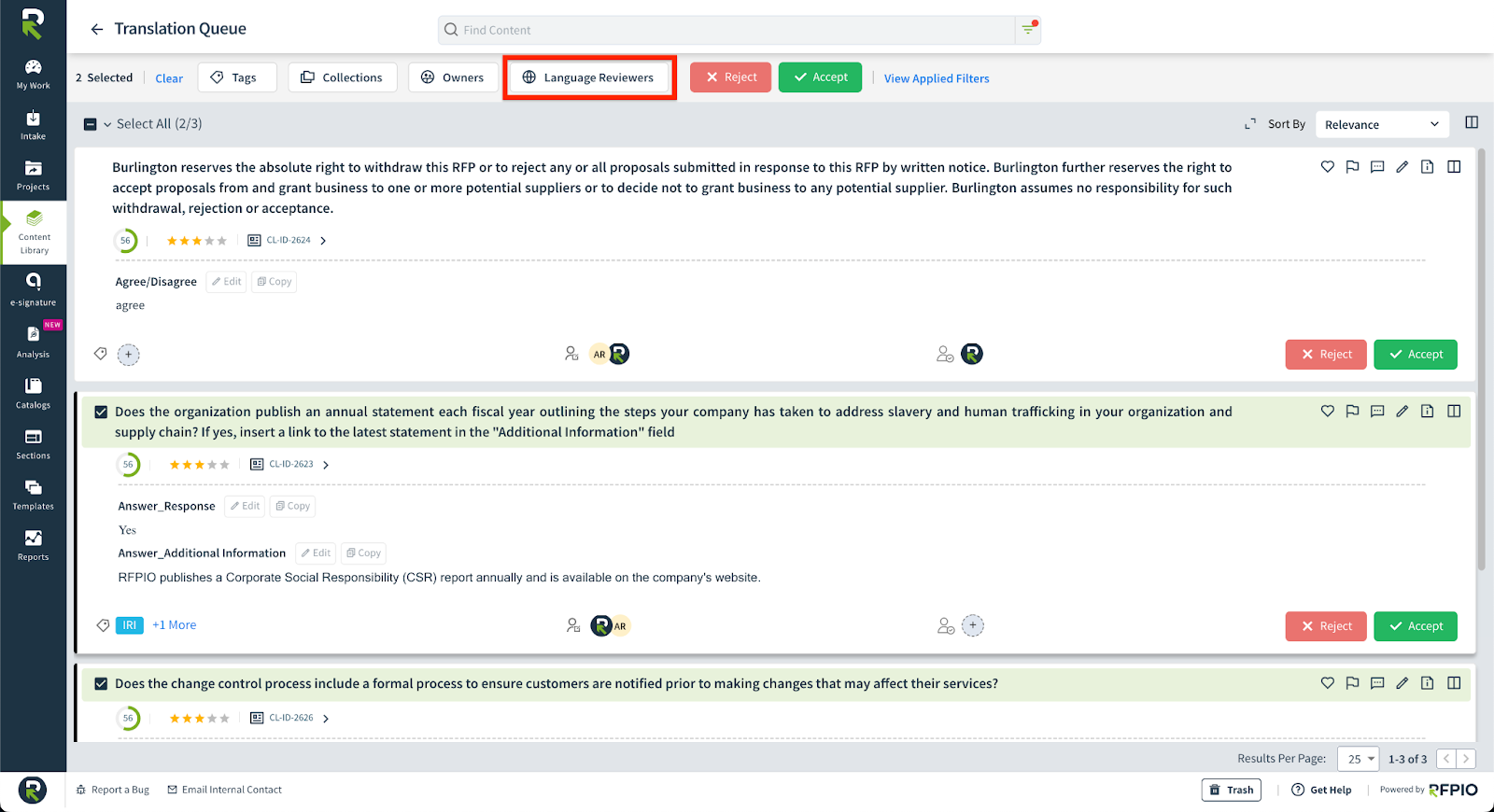The height and width of the screenshot is (812, 1494).
Task: Expand CL-ID-2626 collection chevron
Action: pyautogui.click(x=326, y=719)
